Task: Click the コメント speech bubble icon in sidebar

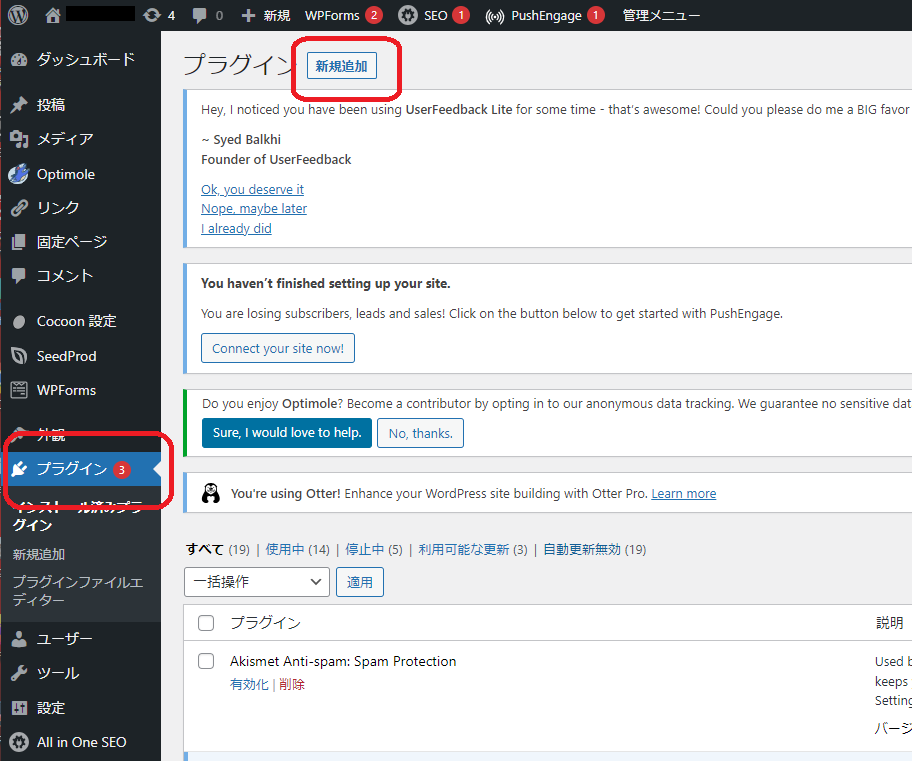Action: (x=19, y=276)
